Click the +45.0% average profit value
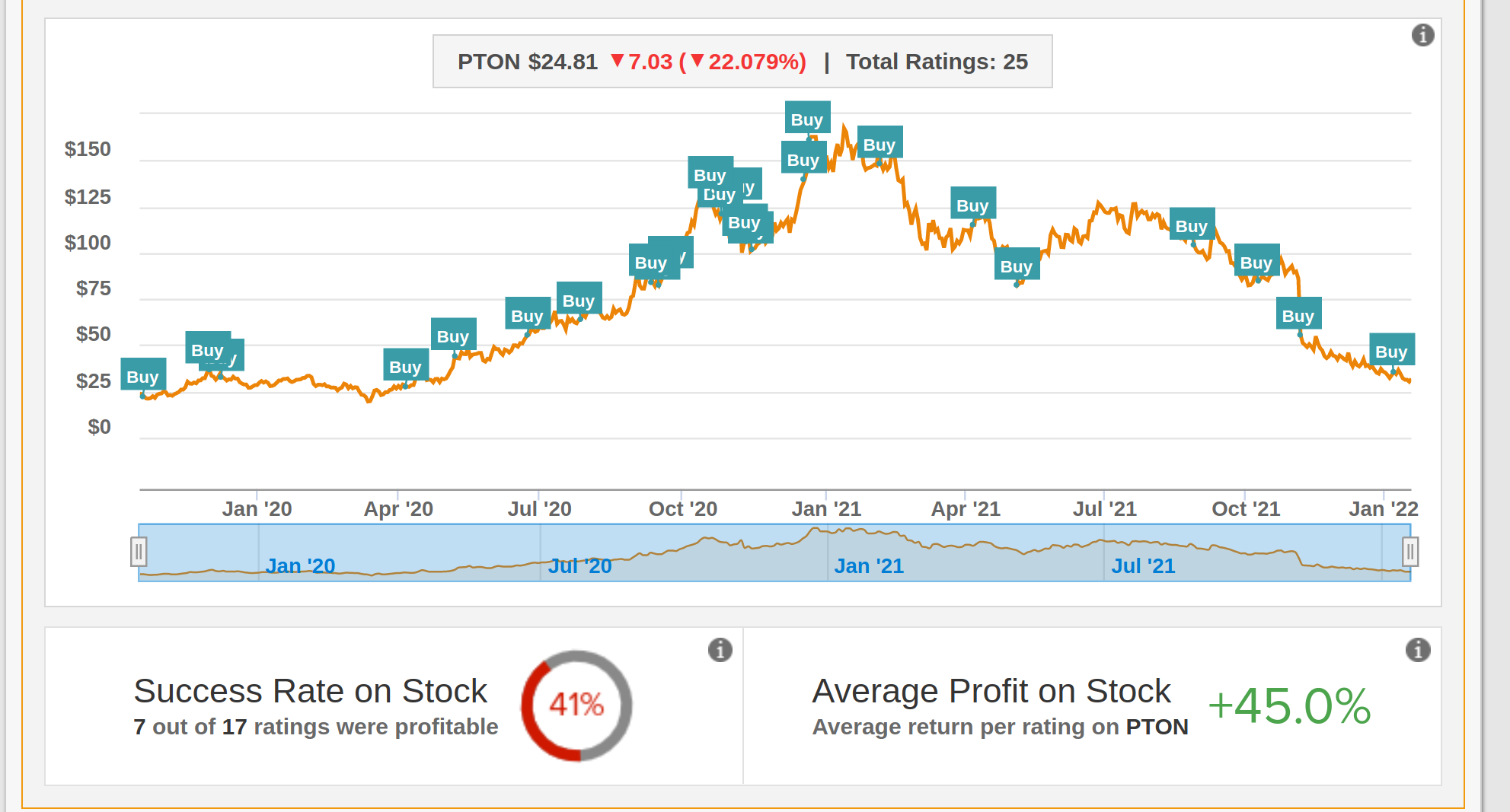This screenshot has width=1510, height=812. pyautogui.click(x=1289, y=705)
